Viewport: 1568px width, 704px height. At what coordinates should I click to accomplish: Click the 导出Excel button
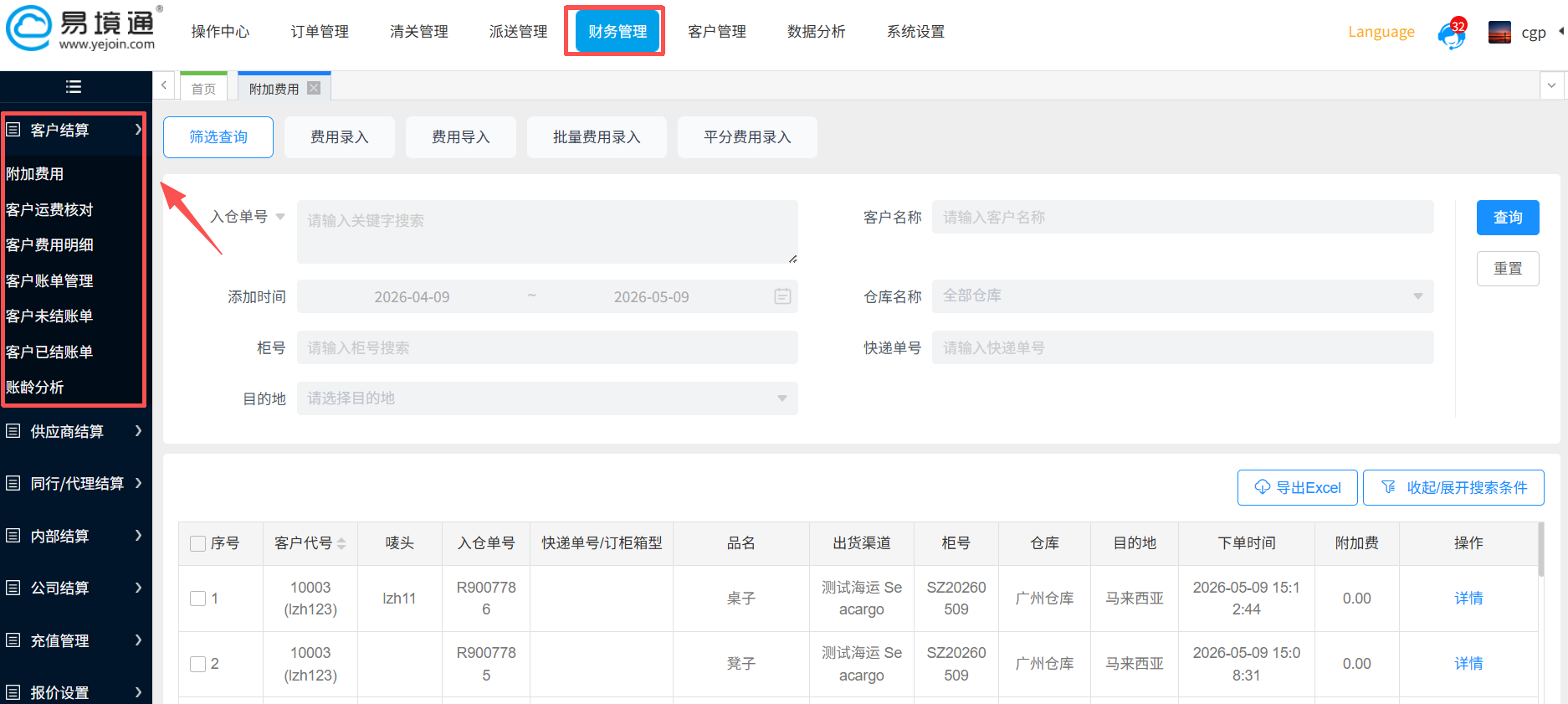pos(1297,487)
